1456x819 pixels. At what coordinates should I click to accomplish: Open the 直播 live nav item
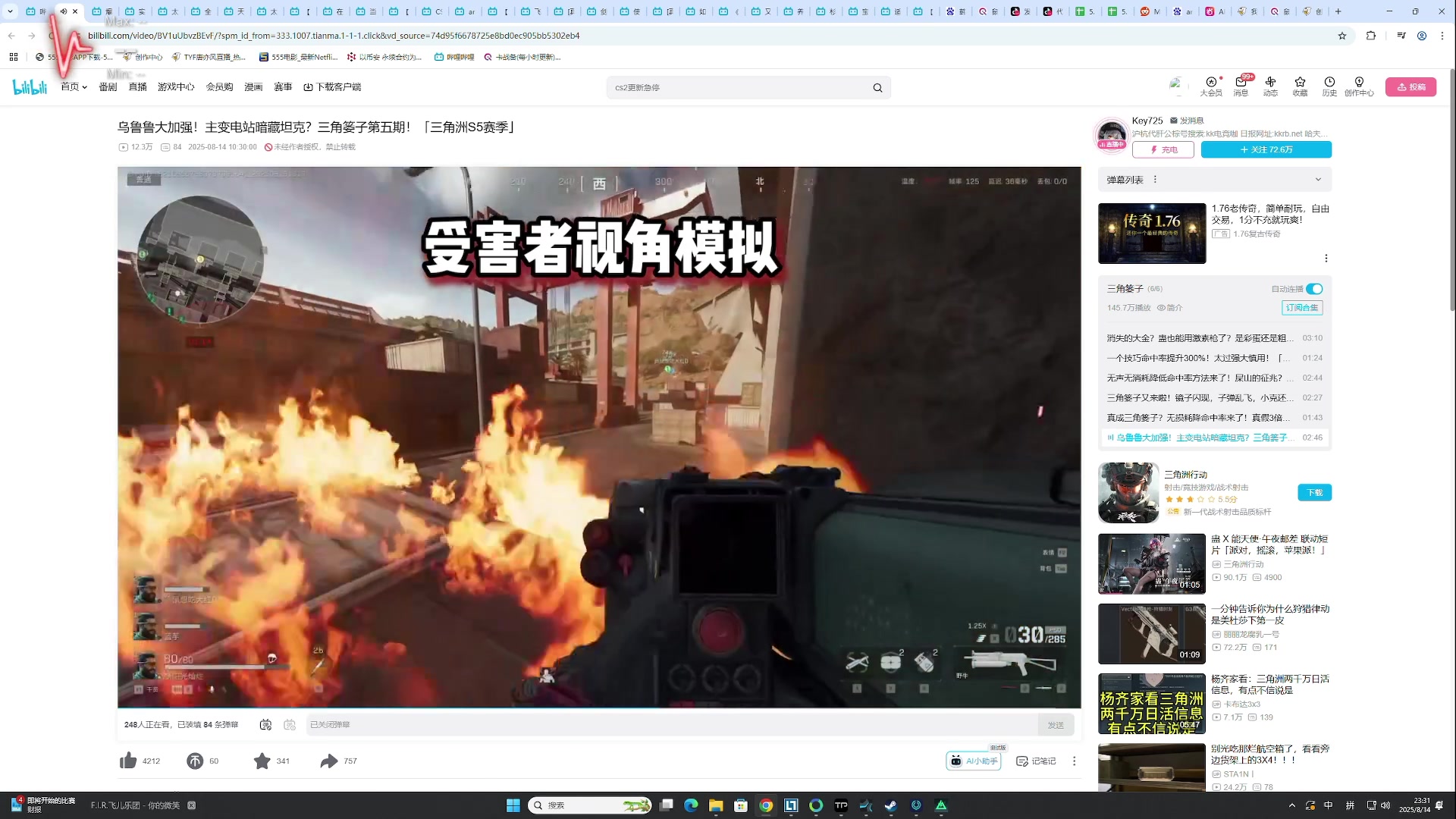(137, 87)
